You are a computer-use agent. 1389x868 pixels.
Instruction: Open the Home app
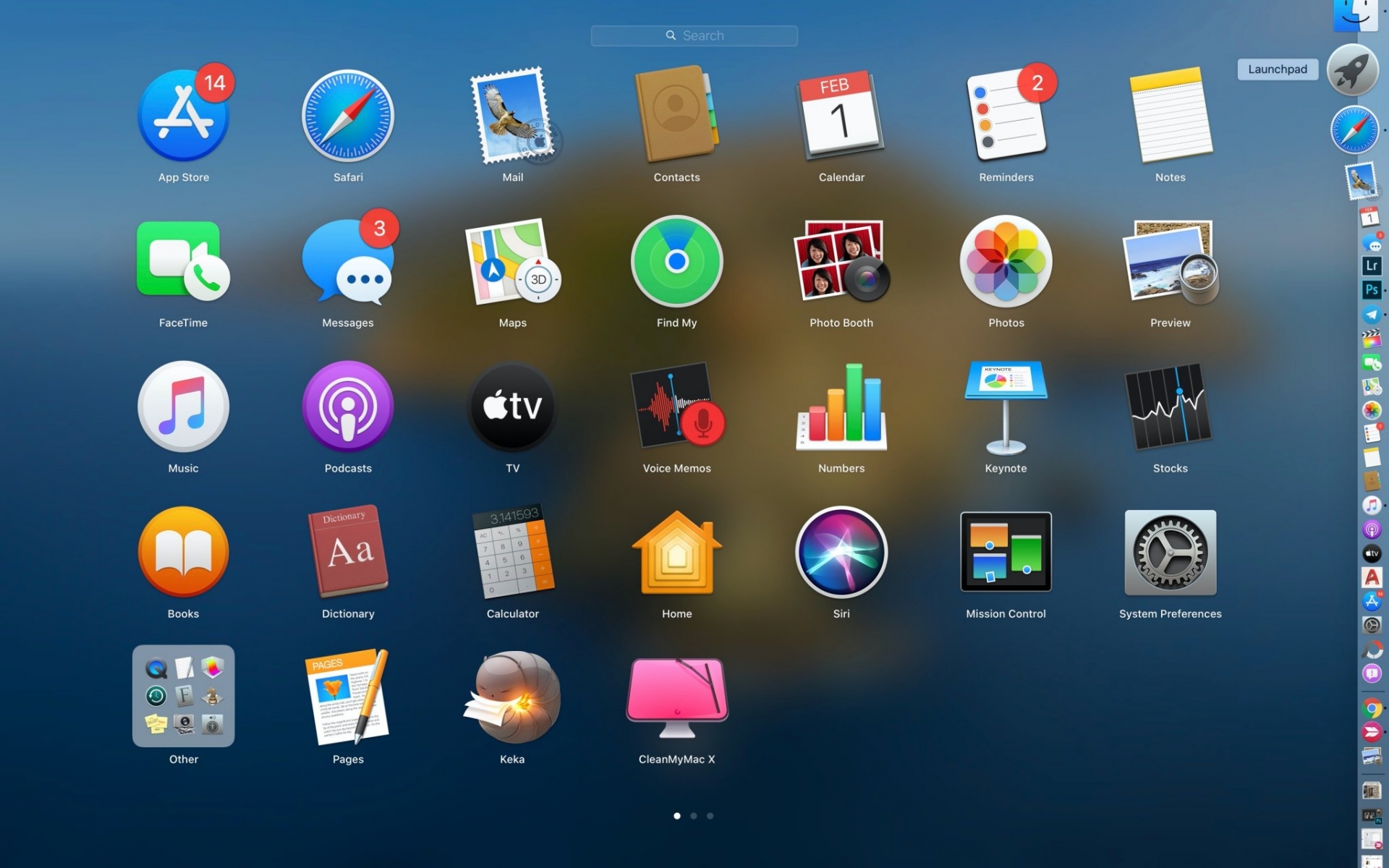677,552
